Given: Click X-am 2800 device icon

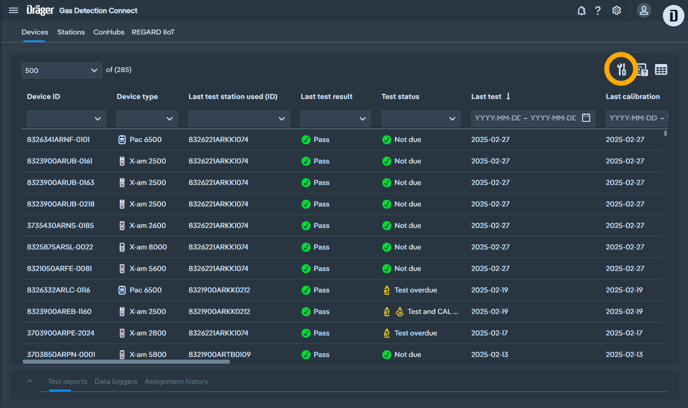Looking at the screenshot, I should (122, 333).
